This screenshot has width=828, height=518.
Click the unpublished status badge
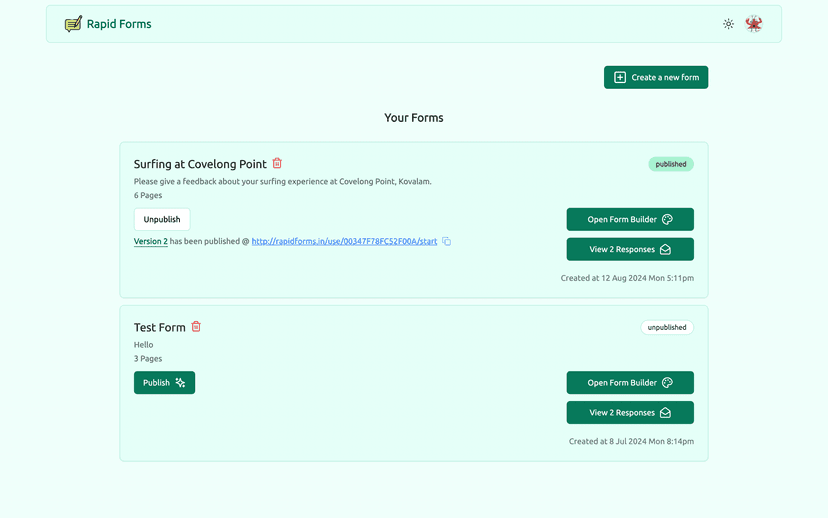point(667,327)
